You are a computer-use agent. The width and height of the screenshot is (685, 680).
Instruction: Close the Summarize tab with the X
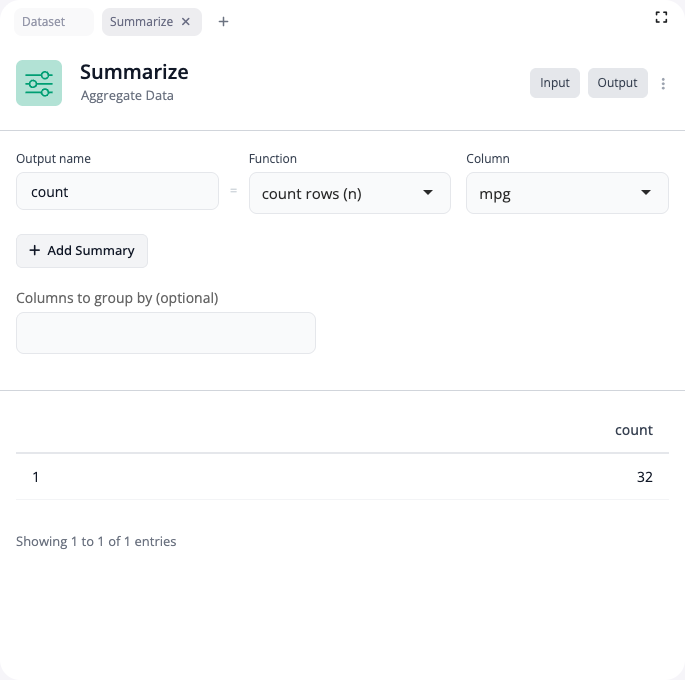coord(186,21)
